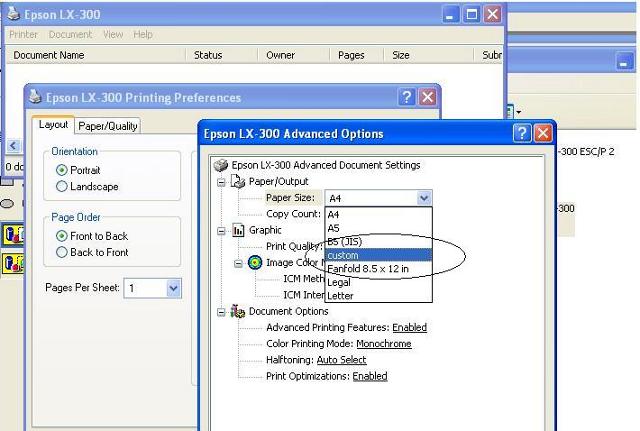This screenshot has width=640, height=431.
Task: Click the Status column header
Action: [222, 55]
